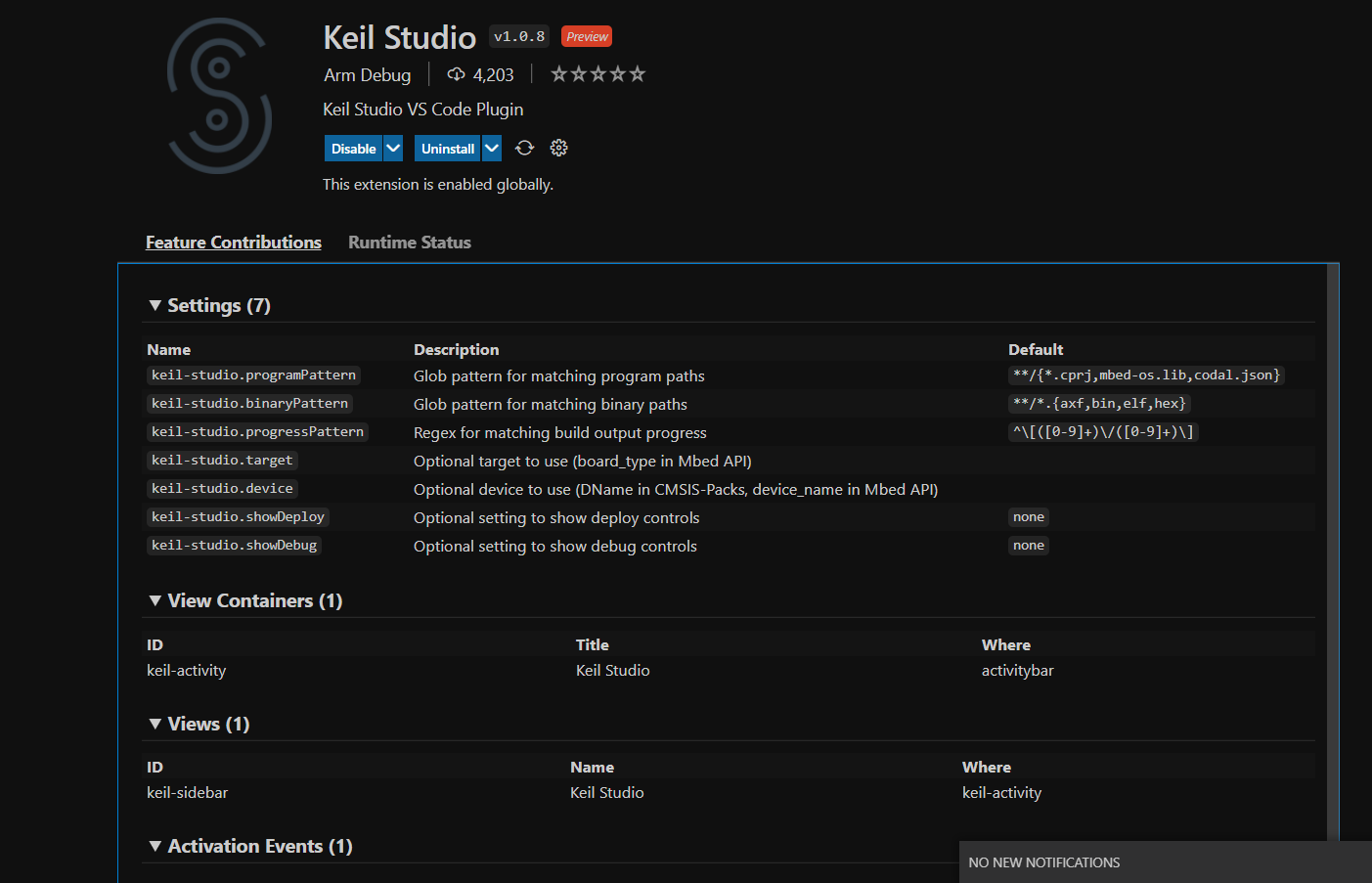Click the NO NEW NOTIFICATIONS label
1372x883 pixels.
[x=1044, y=862]
